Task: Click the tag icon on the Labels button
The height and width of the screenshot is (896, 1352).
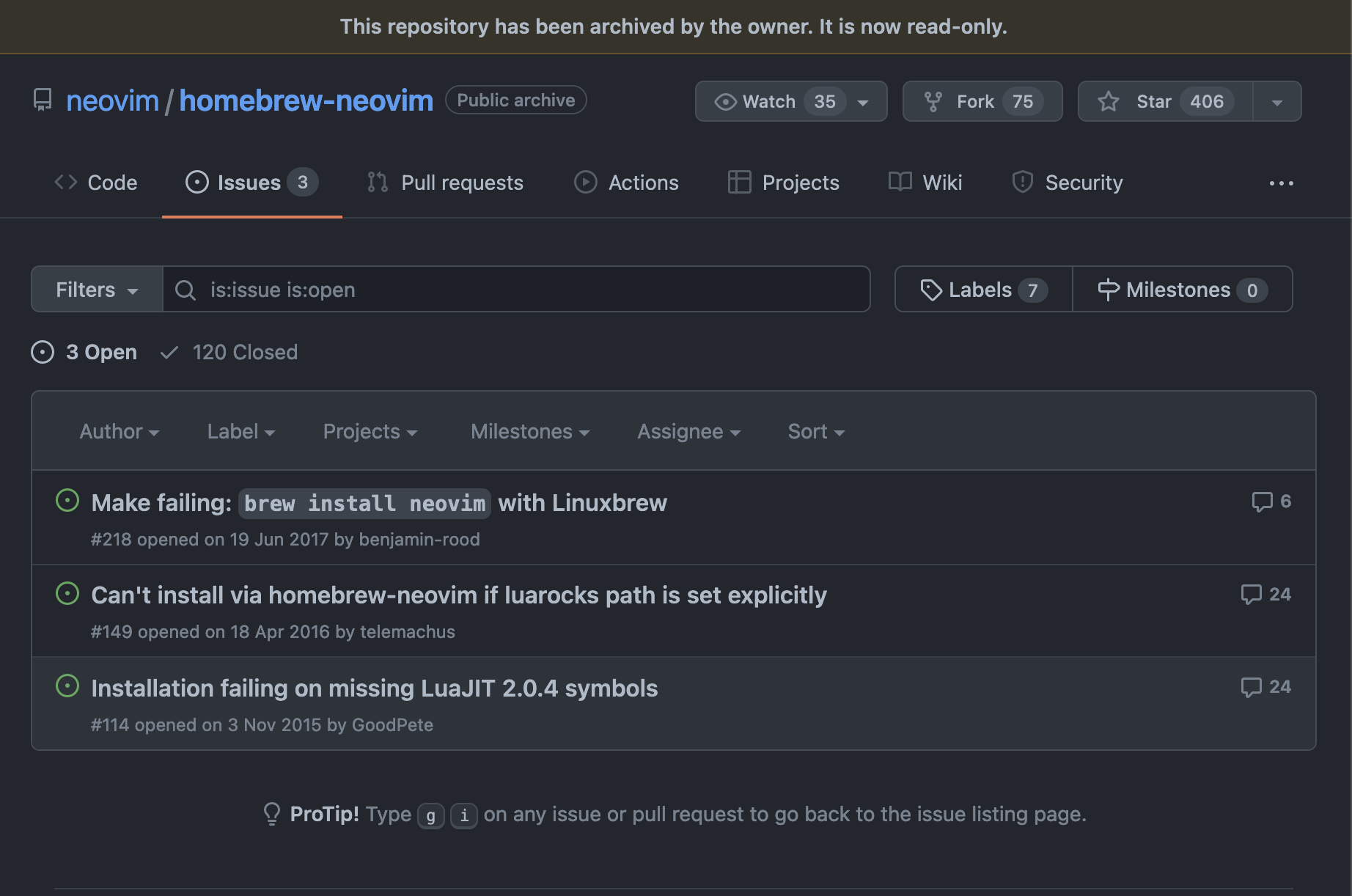Action: (x=932, y=290)
